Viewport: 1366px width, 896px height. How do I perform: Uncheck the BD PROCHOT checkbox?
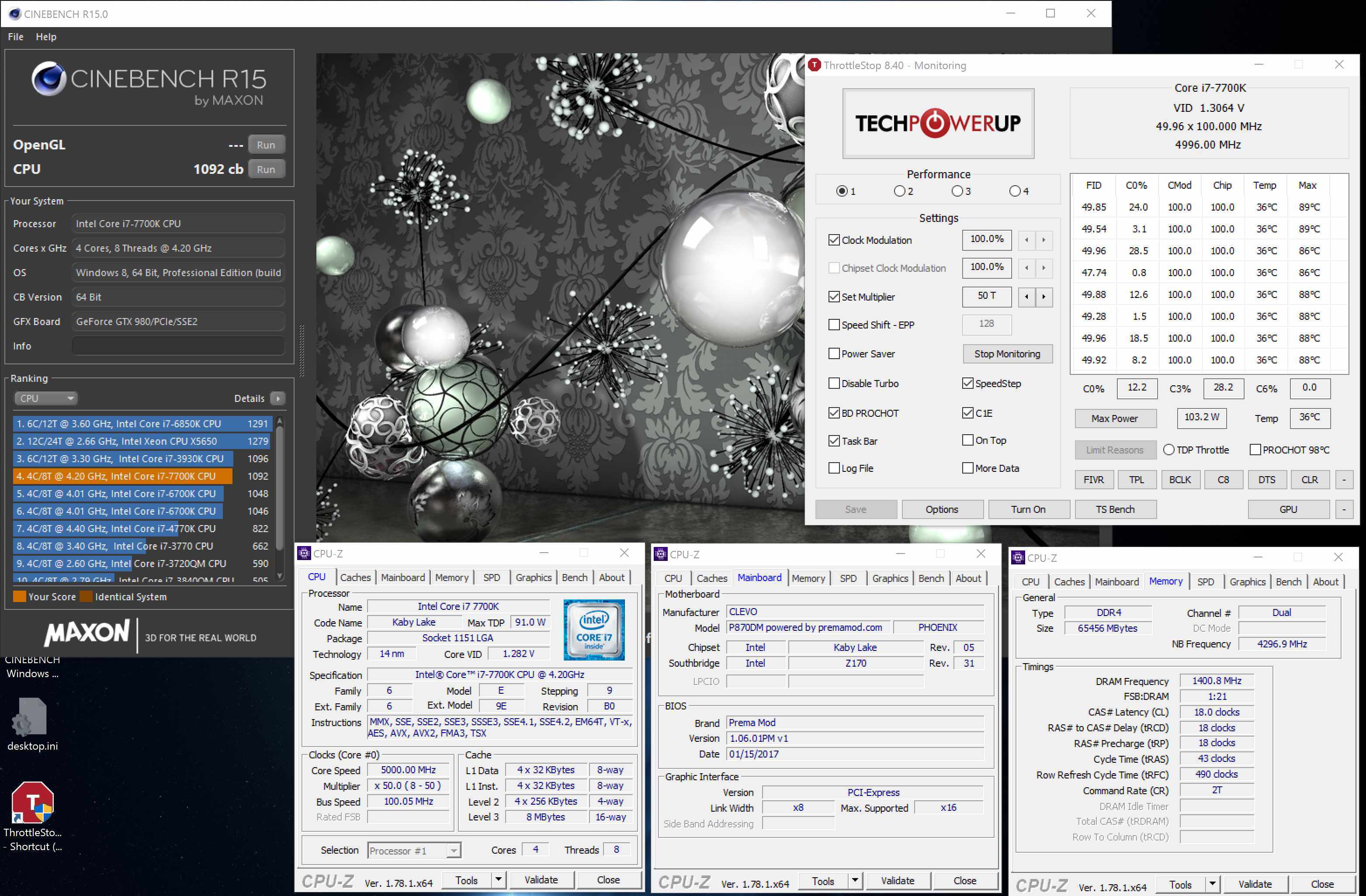tap(834, 413)
